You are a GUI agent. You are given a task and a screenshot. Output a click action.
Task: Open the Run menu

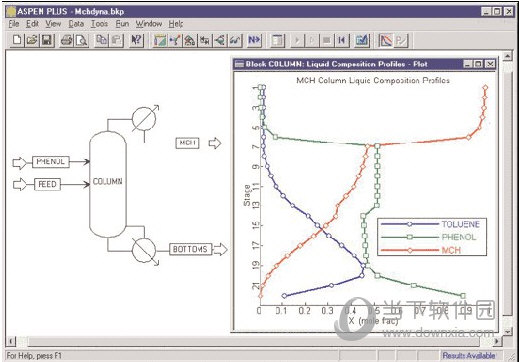click(x=122, y=24)
